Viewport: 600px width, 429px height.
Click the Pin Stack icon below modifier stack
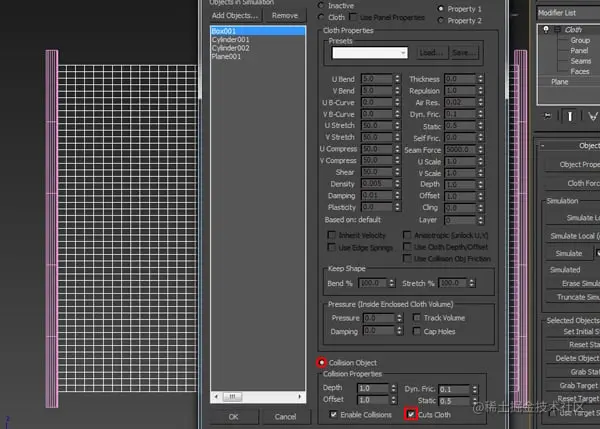[x=548, y=116]
